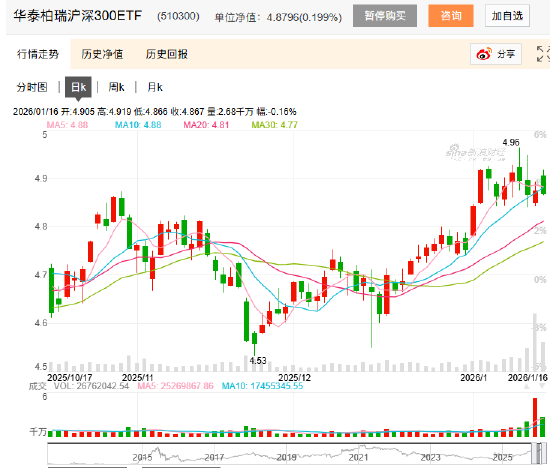Click the 2026/1/16 date axis label
The height and width of the screenshot is (468, 550).
pos(528,377)
